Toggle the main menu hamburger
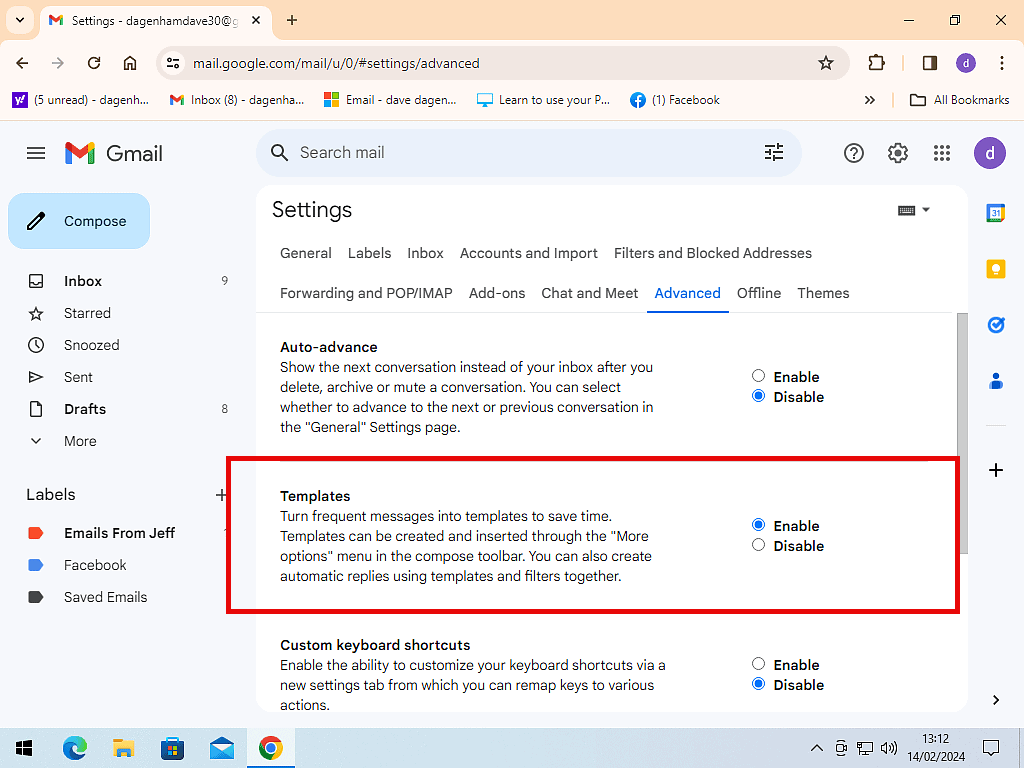This screenshot has width=1024, height=768. (x=36, y=153)
